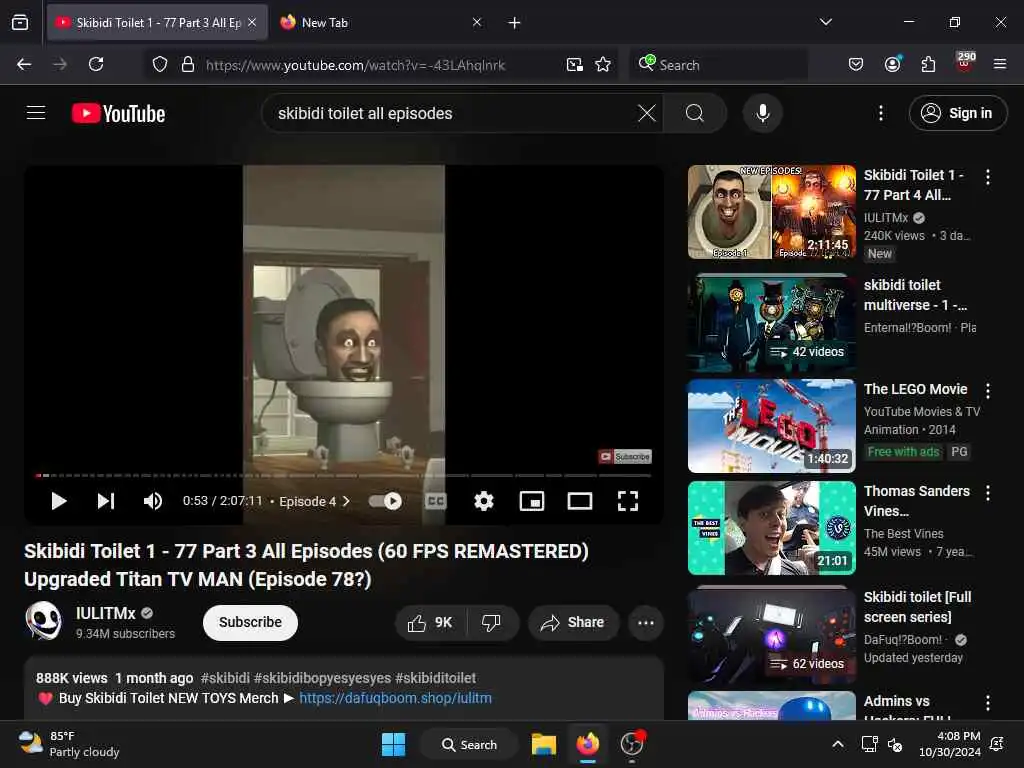Viewport: 1024px width, 768px height.
Task: Search with your voice microphone
Action: (x=762, y=113)
